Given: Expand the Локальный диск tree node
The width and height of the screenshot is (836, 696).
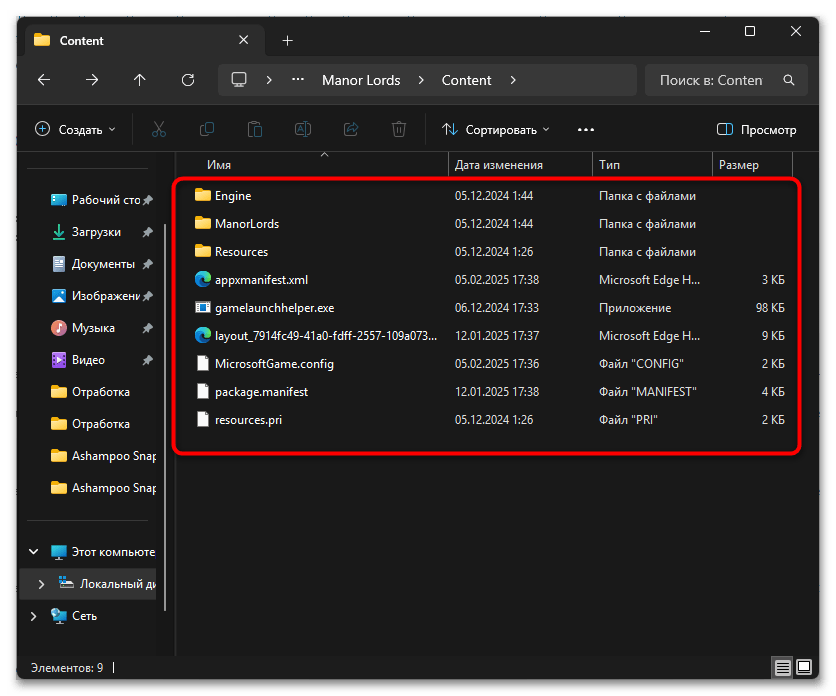Looking at the screenshot, I should click(41, 584).
